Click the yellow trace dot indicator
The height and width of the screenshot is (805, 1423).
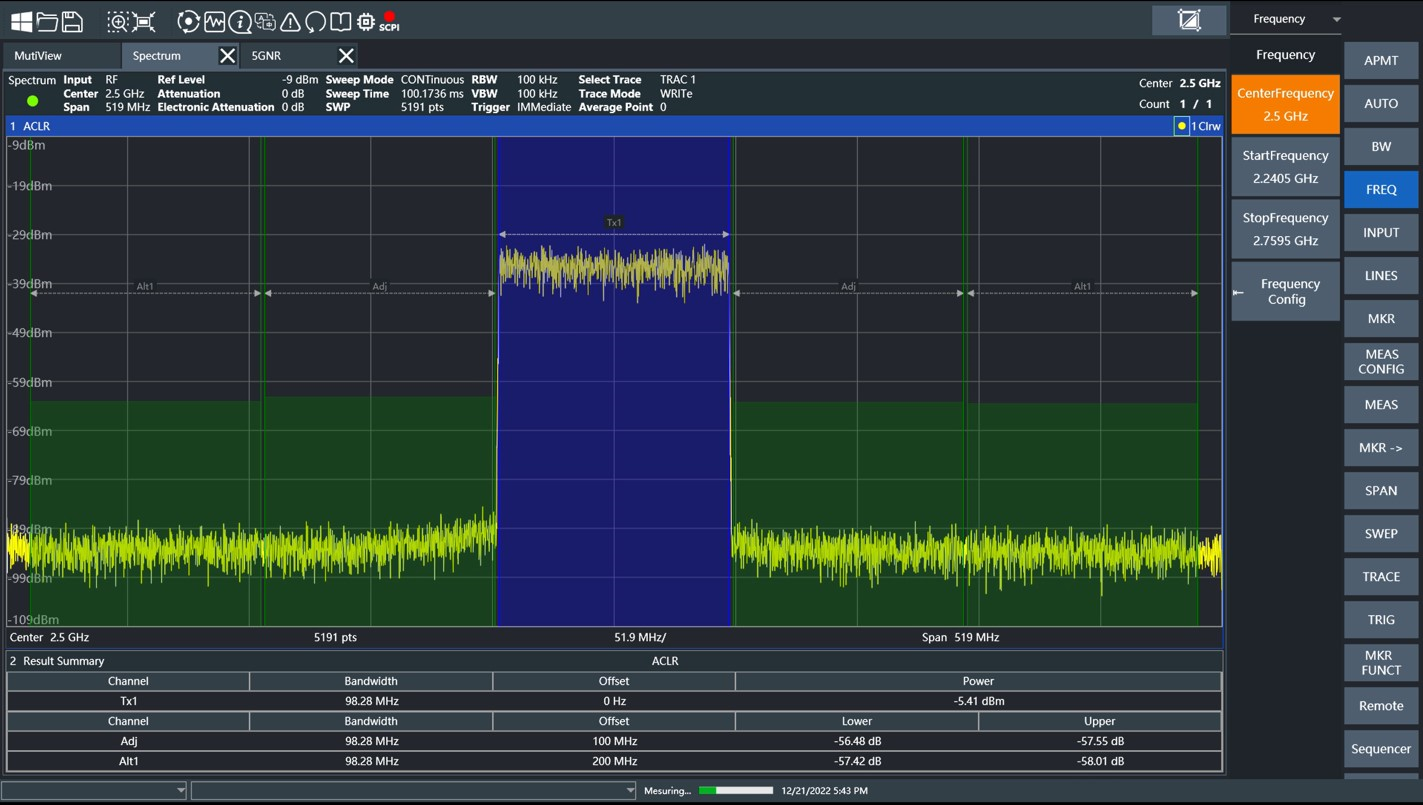1182,126
